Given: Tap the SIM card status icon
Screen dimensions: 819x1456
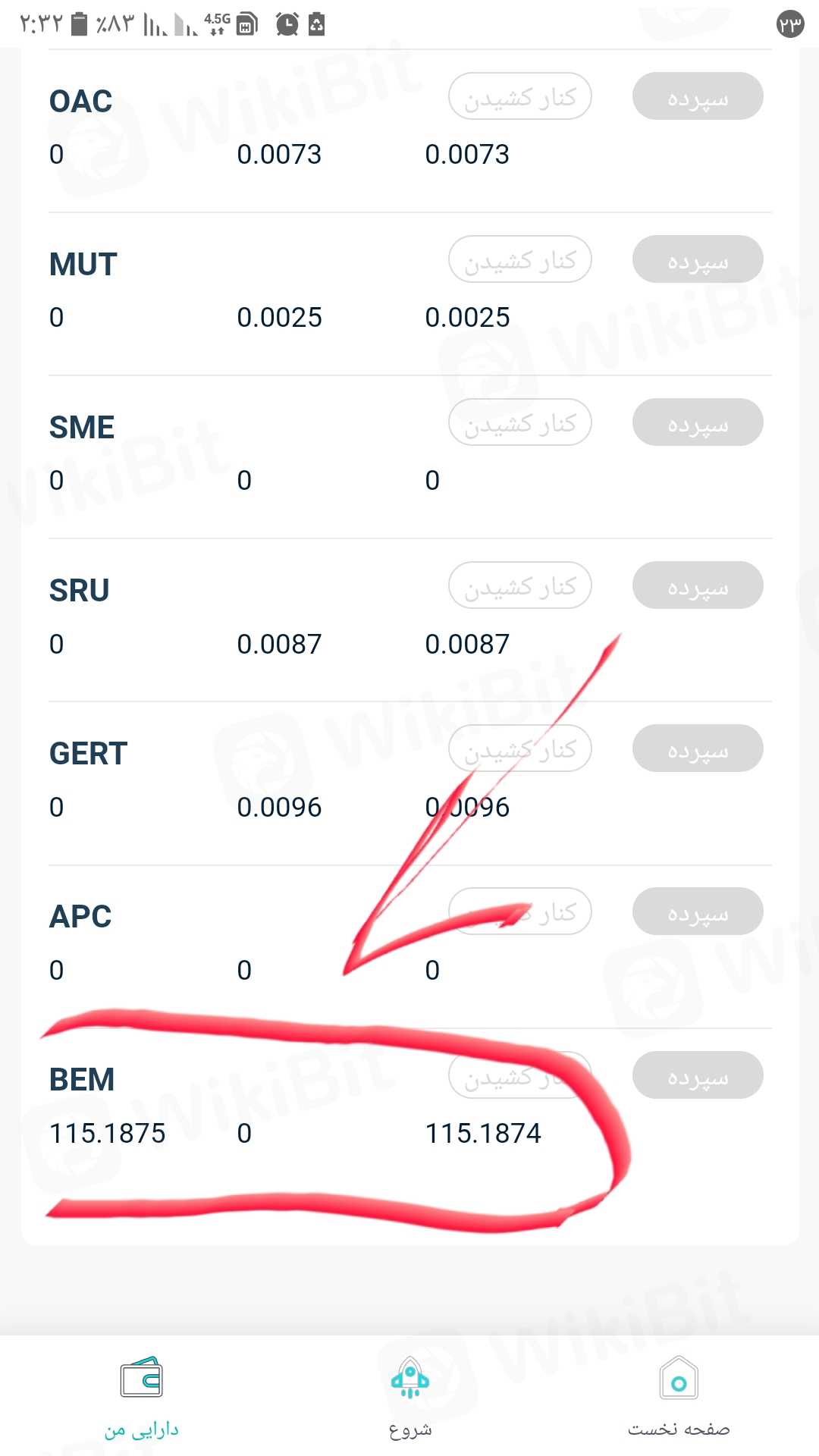Looking at the screenshot, I should (x=247, y=24).
